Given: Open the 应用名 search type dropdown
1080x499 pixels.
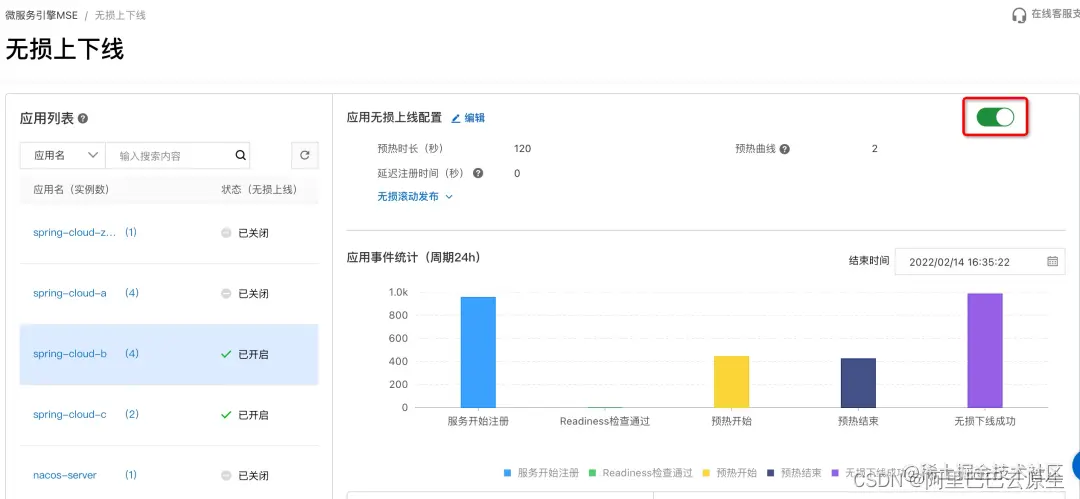Looking at the screenshot, I should coord(63,156).
